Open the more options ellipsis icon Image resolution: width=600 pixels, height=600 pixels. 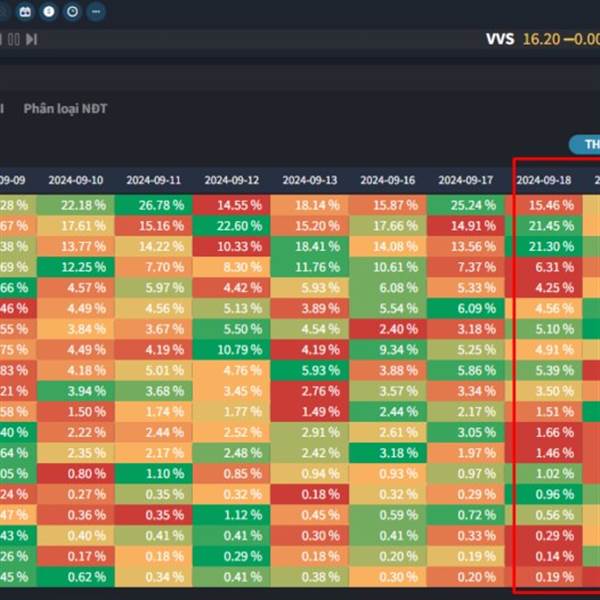click(96, 11)
